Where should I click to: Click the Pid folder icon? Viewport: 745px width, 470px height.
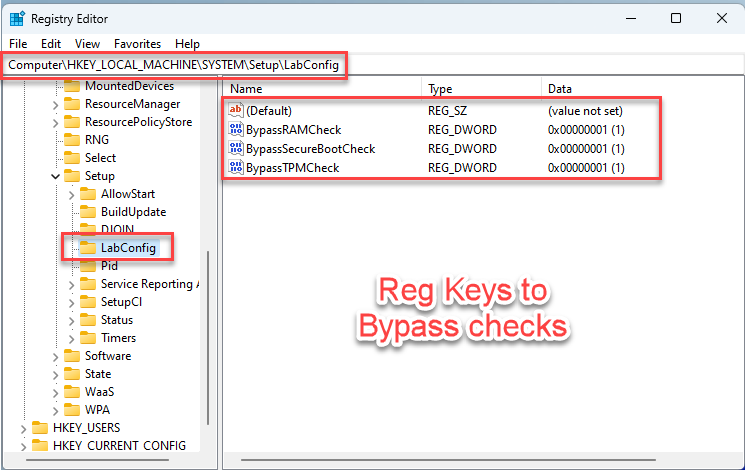[88, 266]
